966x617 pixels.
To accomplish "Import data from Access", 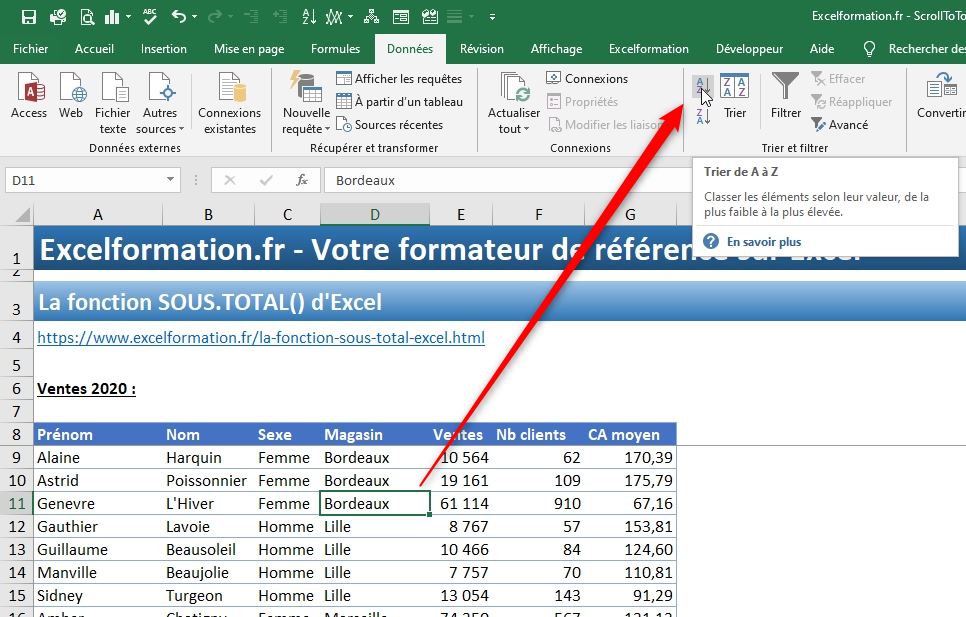I will (29, 95).
